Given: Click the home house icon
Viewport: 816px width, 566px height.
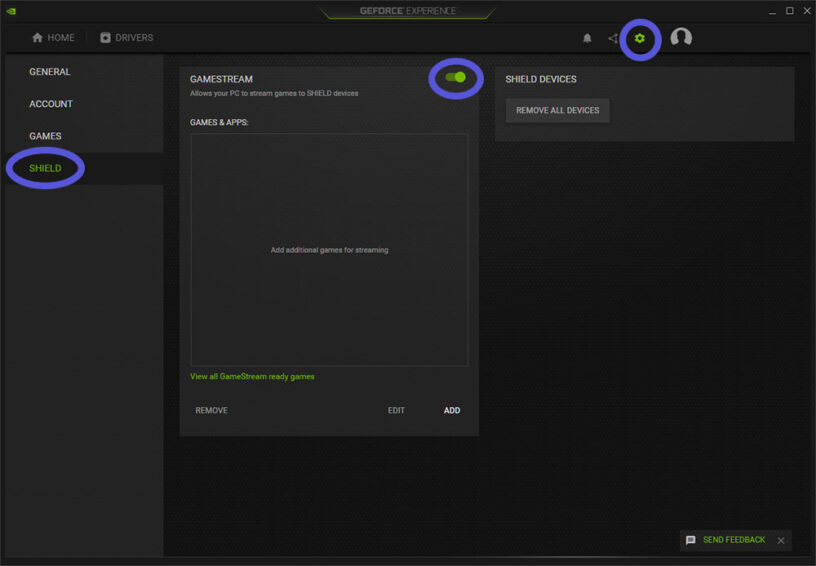Looking at the screenshot, I should [x=37, y=37].
